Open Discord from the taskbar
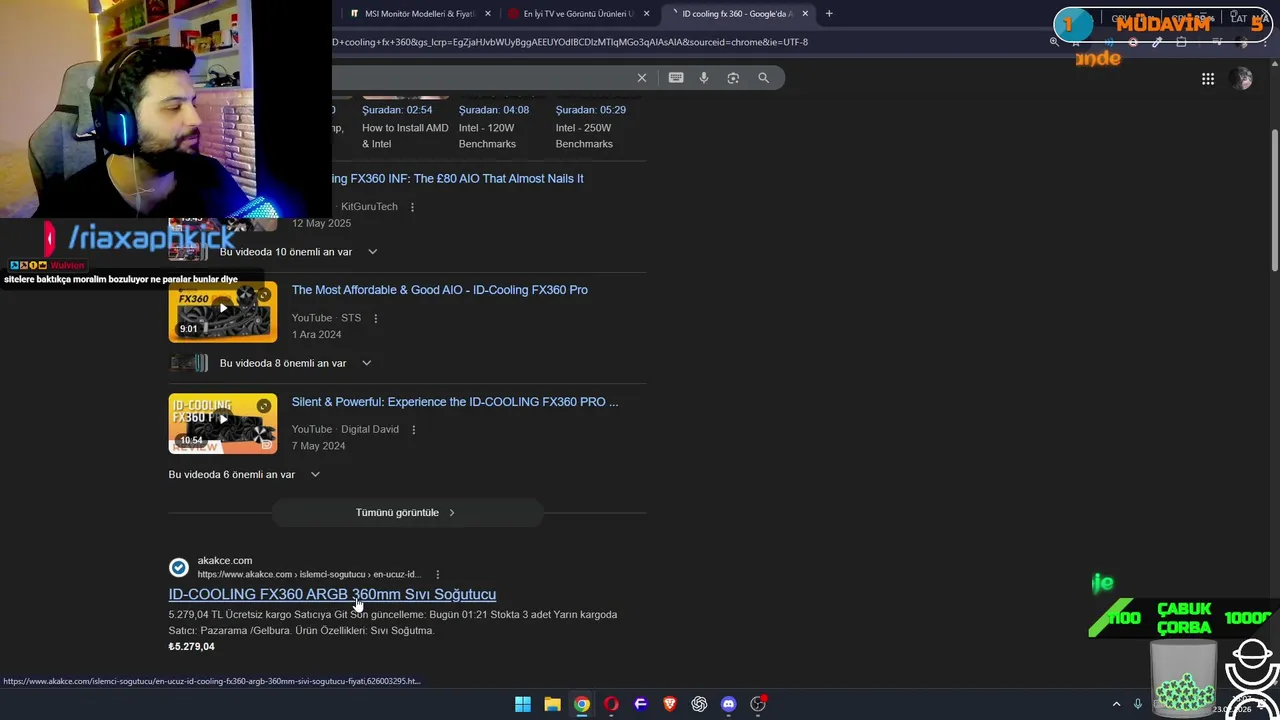This screenshot has width=1280, height=720. 728,704
